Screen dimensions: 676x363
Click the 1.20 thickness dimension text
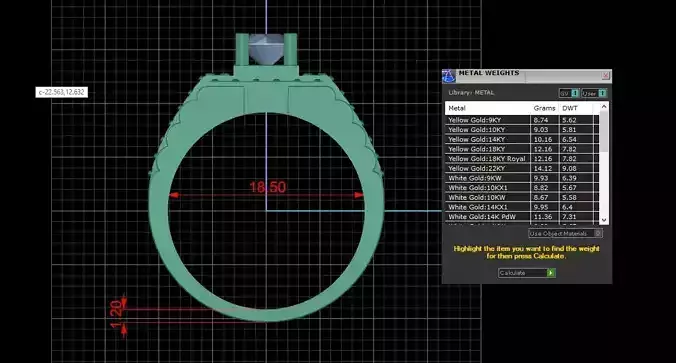click(116, 314)
